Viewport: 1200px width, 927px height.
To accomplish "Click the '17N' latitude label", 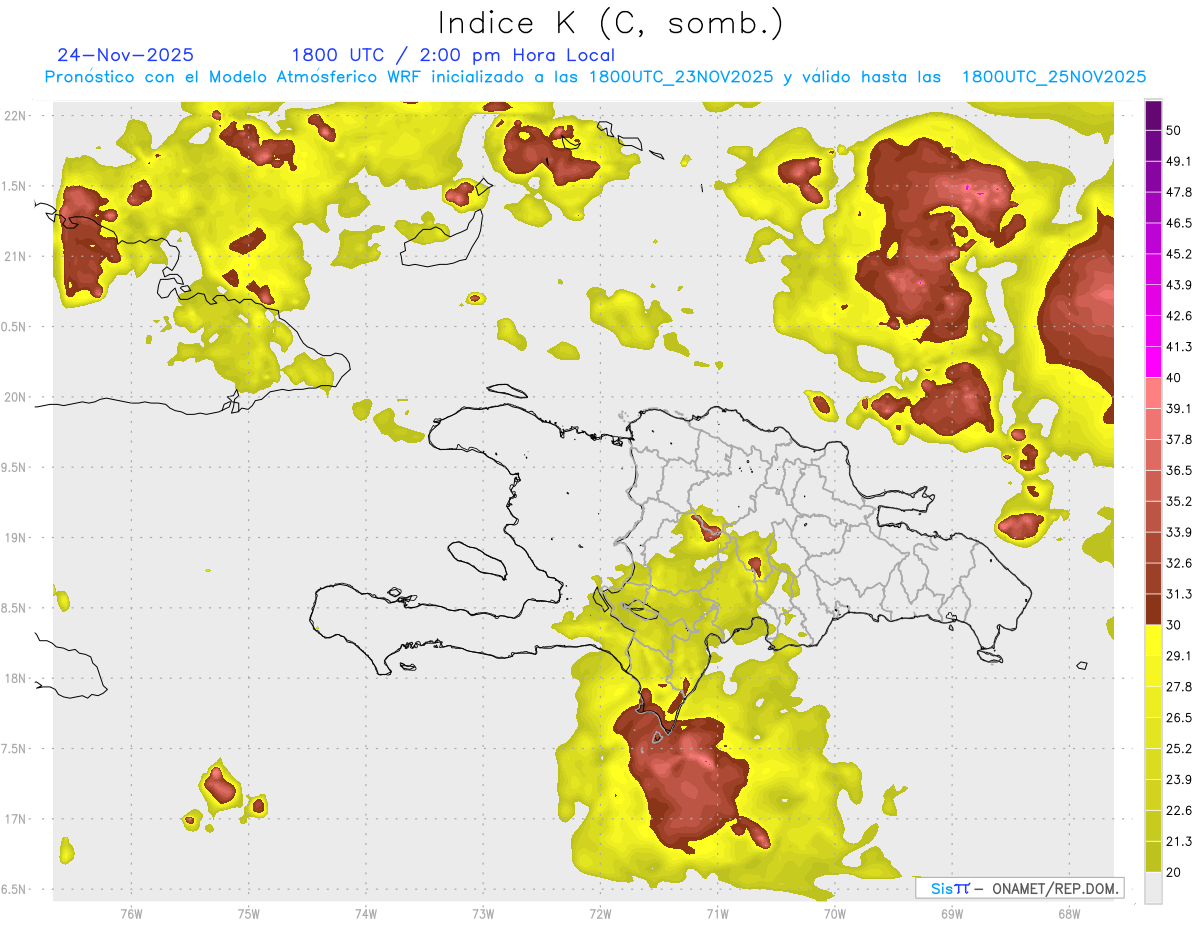I will click(x=15, y=819).
